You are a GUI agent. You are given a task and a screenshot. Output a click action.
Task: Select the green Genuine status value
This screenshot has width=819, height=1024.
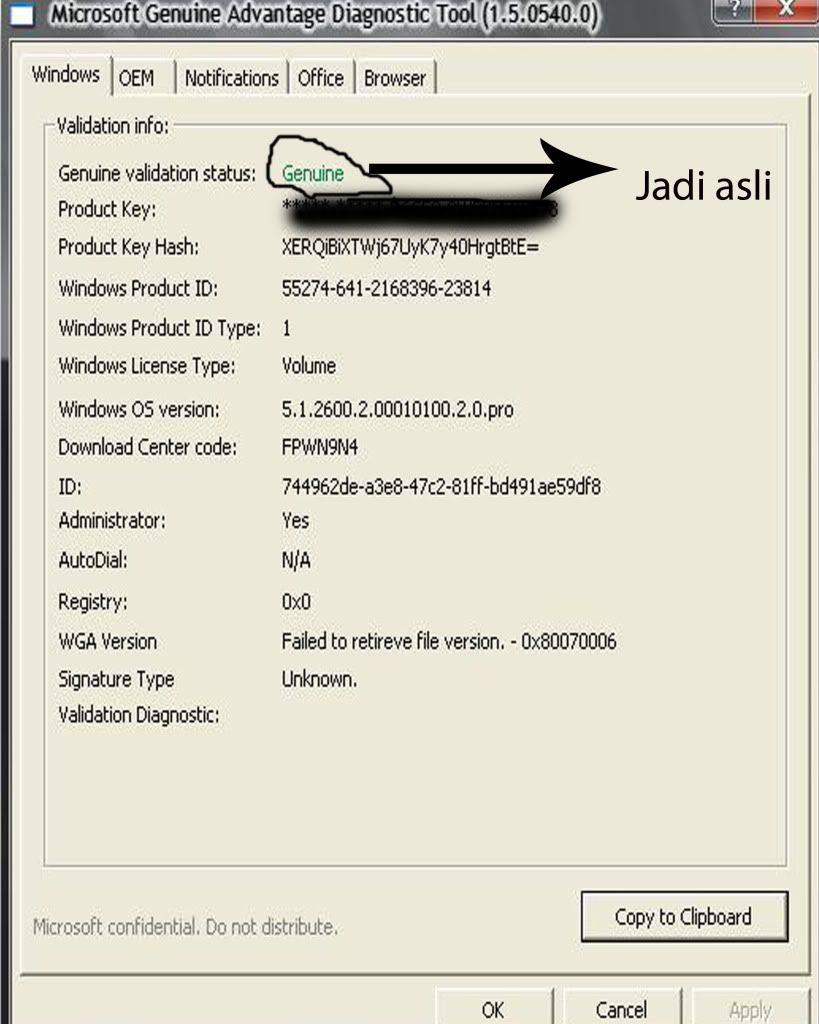(x=313, y=174)
